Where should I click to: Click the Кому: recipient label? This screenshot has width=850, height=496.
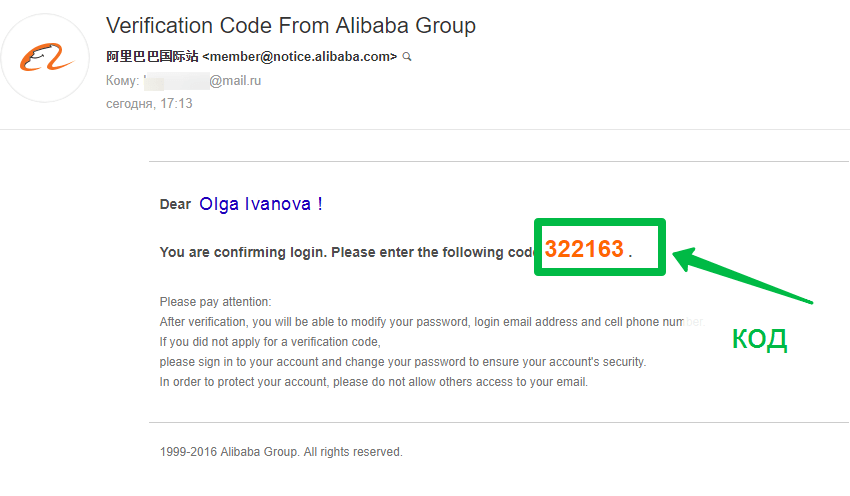point(122,81)
